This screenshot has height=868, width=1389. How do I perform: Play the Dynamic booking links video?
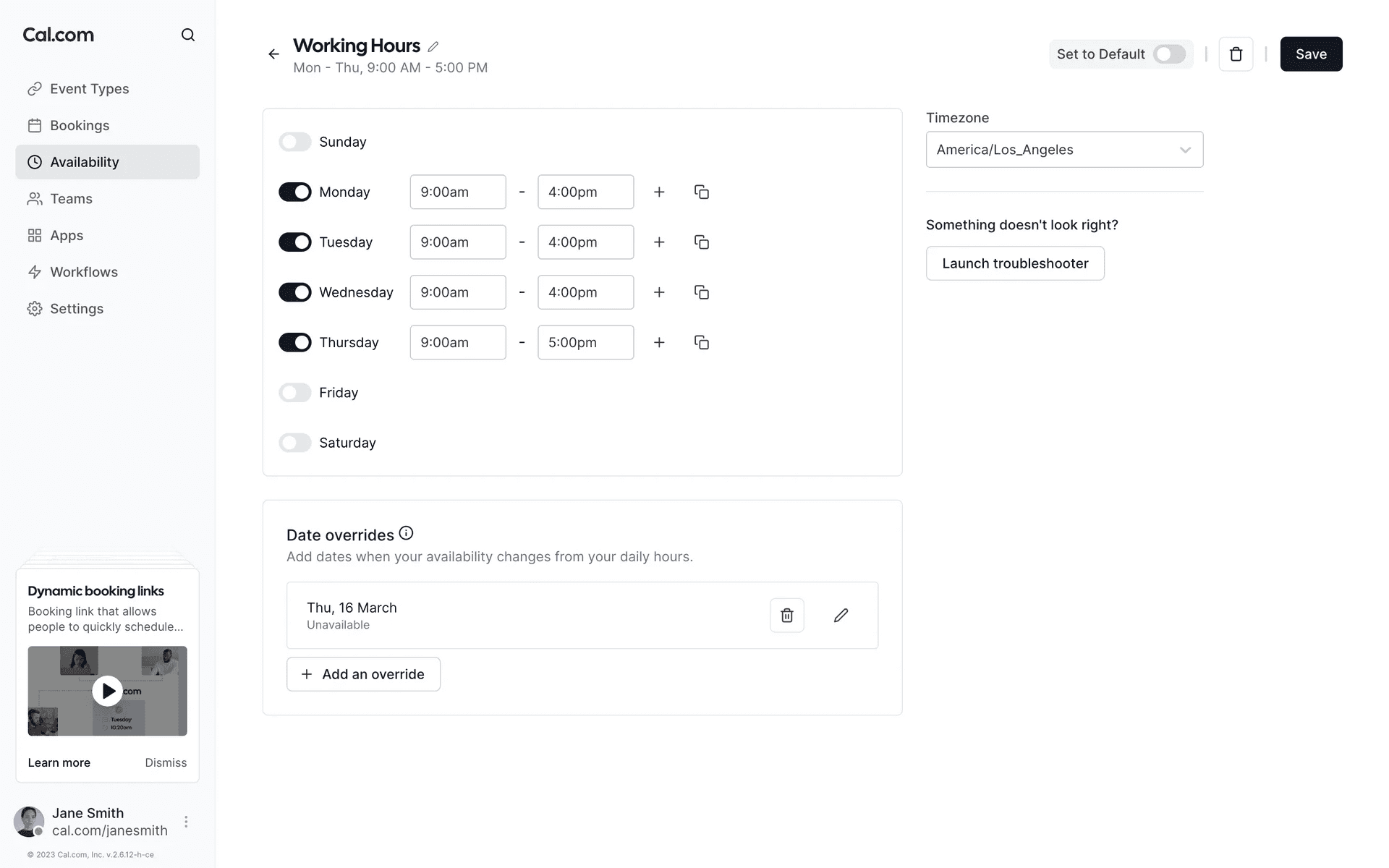108,691
